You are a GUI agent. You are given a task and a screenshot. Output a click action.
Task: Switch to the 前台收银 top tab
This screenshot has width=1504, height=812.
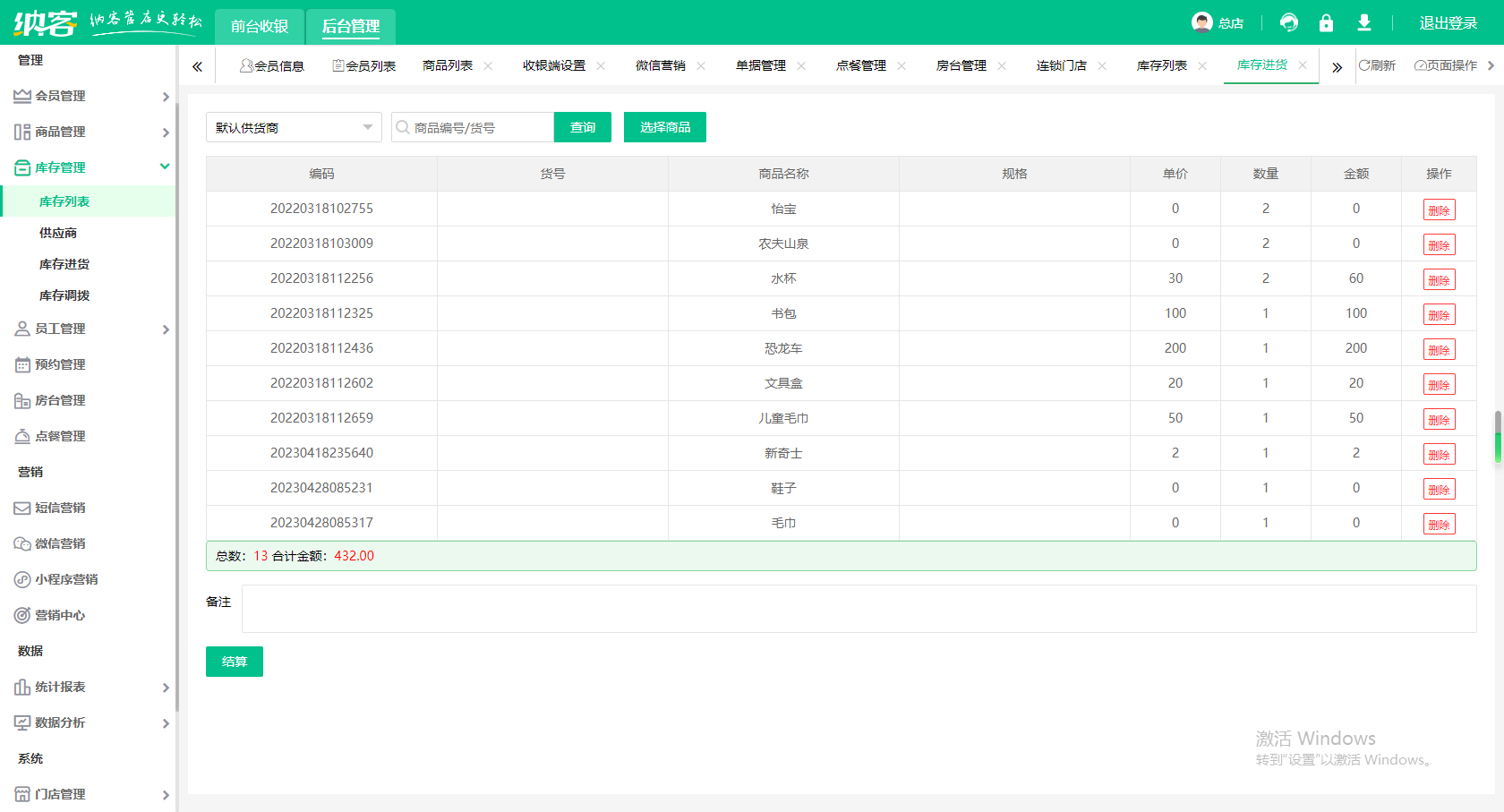click(x=260, y=26)
